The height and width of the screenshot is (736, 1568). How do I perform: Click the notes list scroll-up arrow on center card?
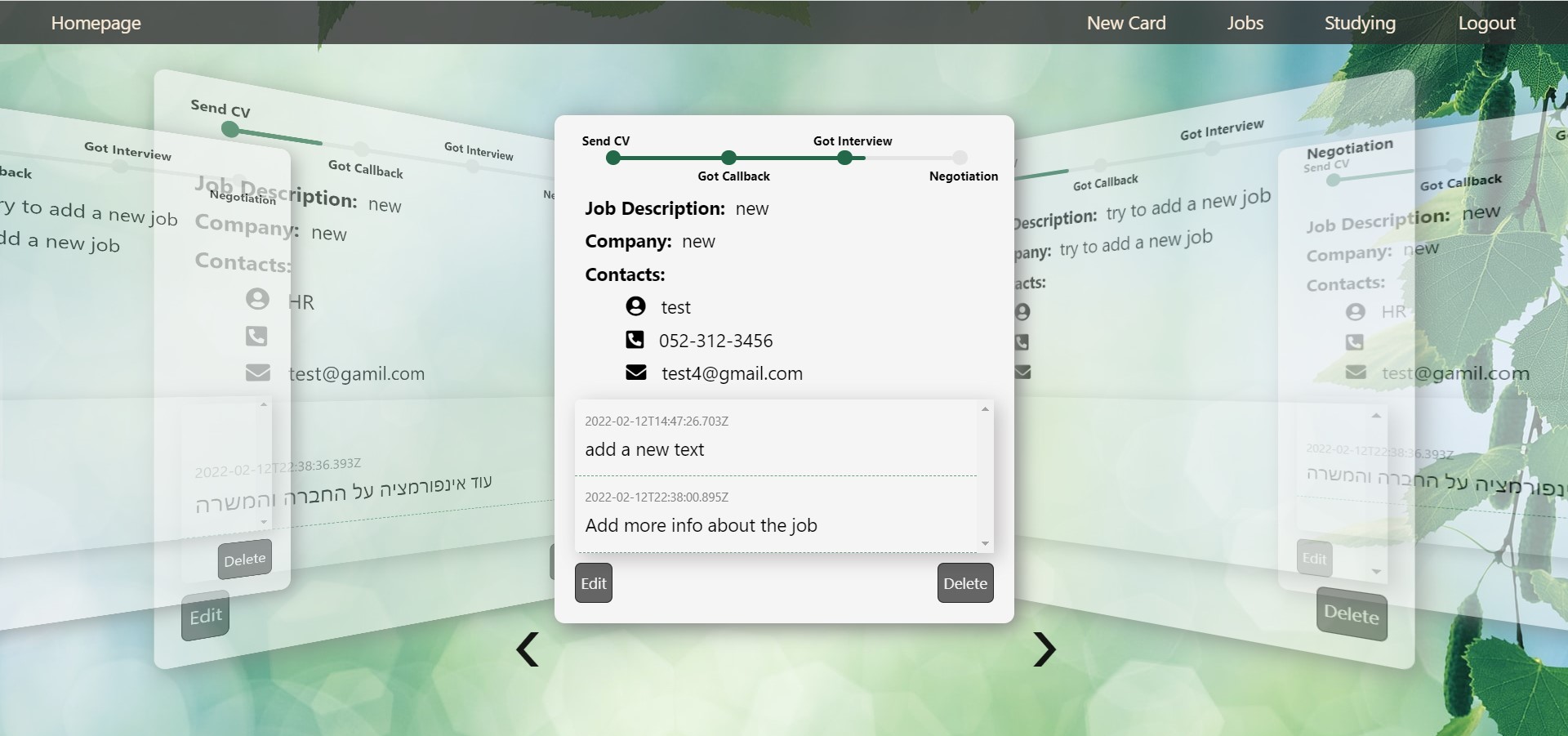(x=986, y=408)
